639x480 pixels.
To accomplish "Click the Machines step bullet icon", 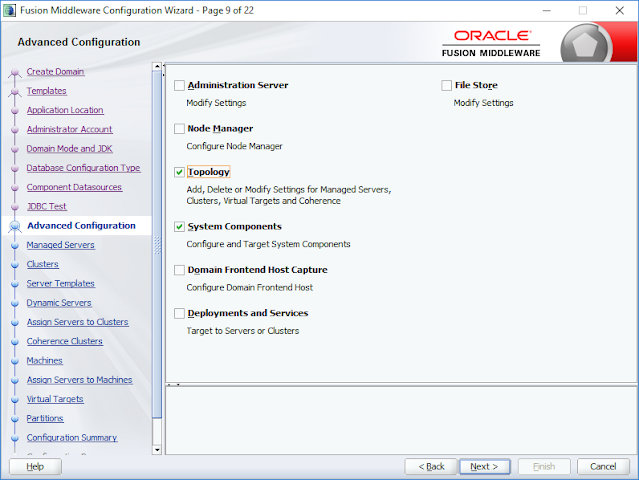I will point(15,361).
